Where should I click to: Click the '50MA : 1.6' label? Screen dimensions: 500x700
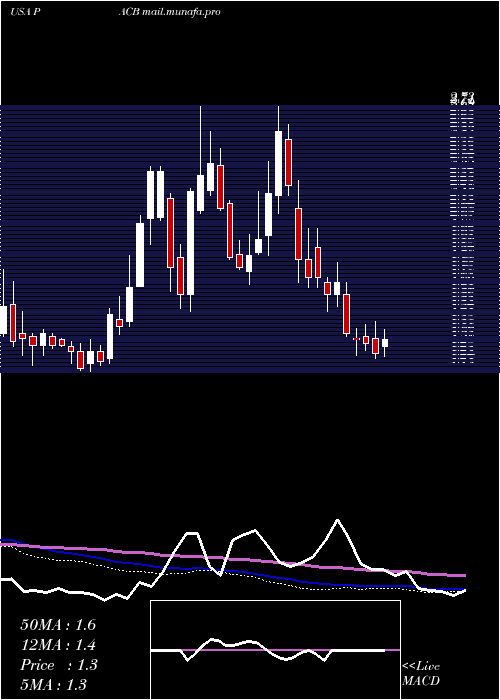58,625
